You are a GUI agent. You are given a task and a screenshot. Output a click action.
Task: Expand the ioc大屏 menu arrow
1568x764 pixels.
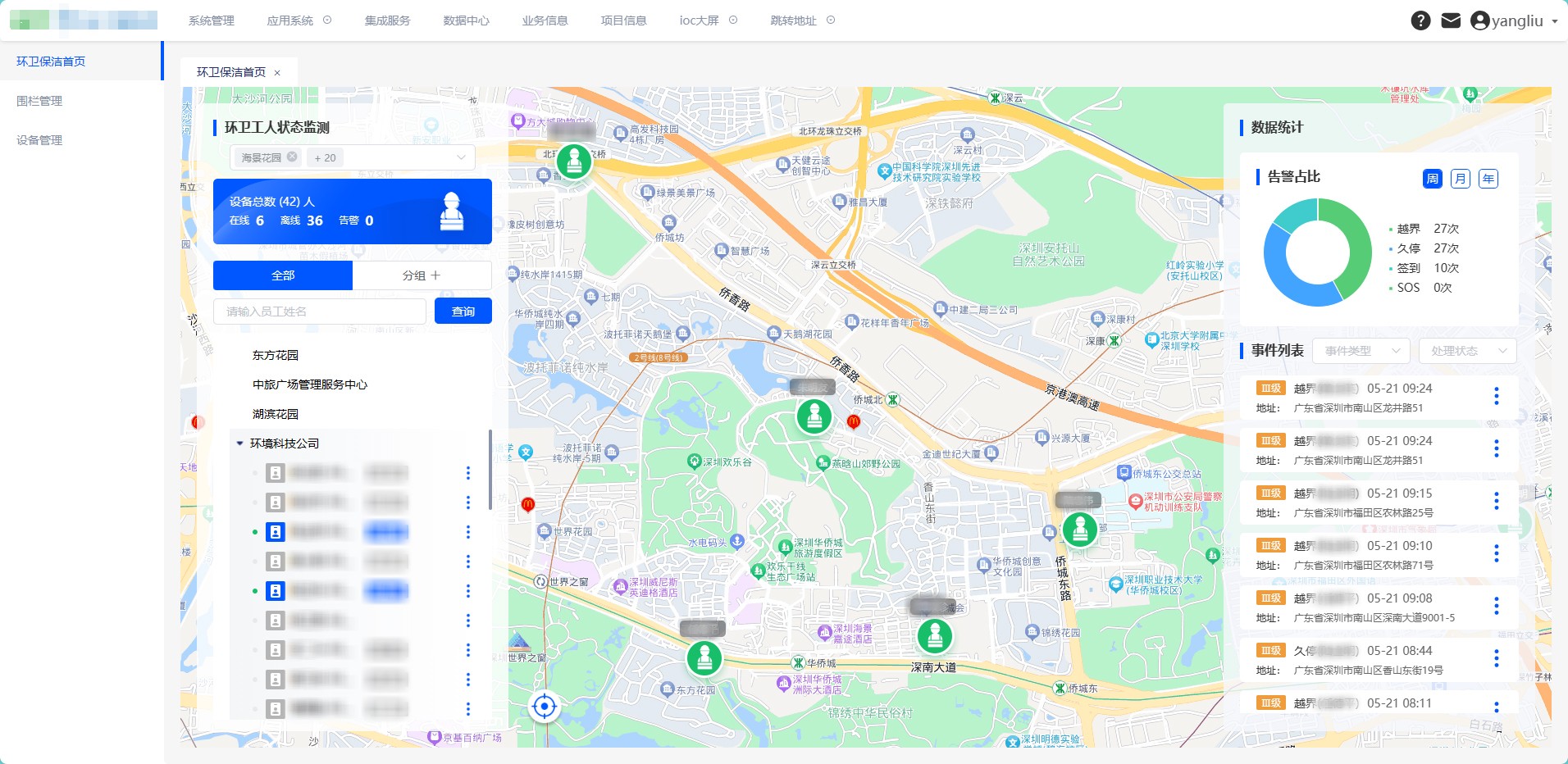tap(733, 20)
